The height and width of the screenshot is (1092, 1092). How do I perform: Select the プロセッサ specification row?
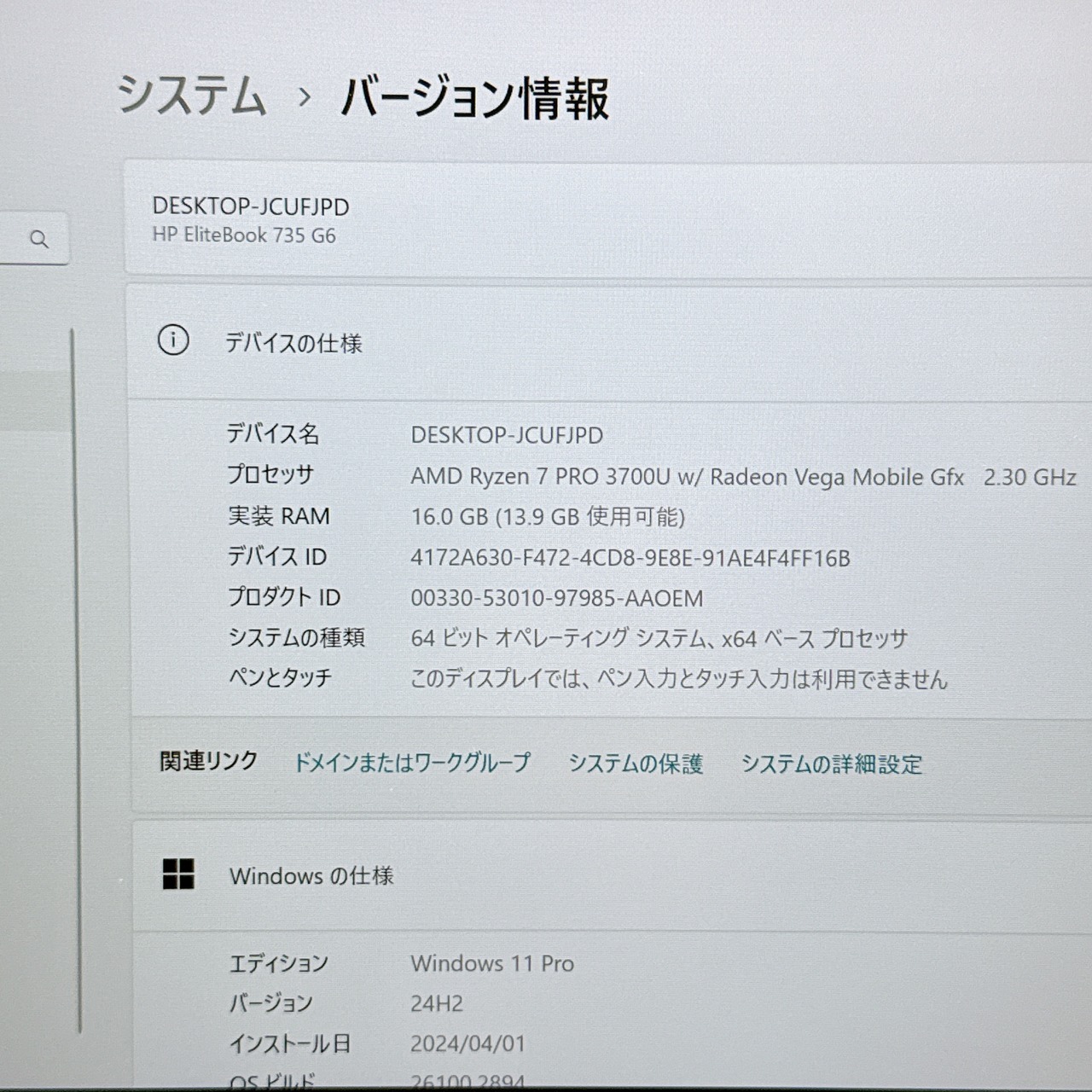point(597,476)
